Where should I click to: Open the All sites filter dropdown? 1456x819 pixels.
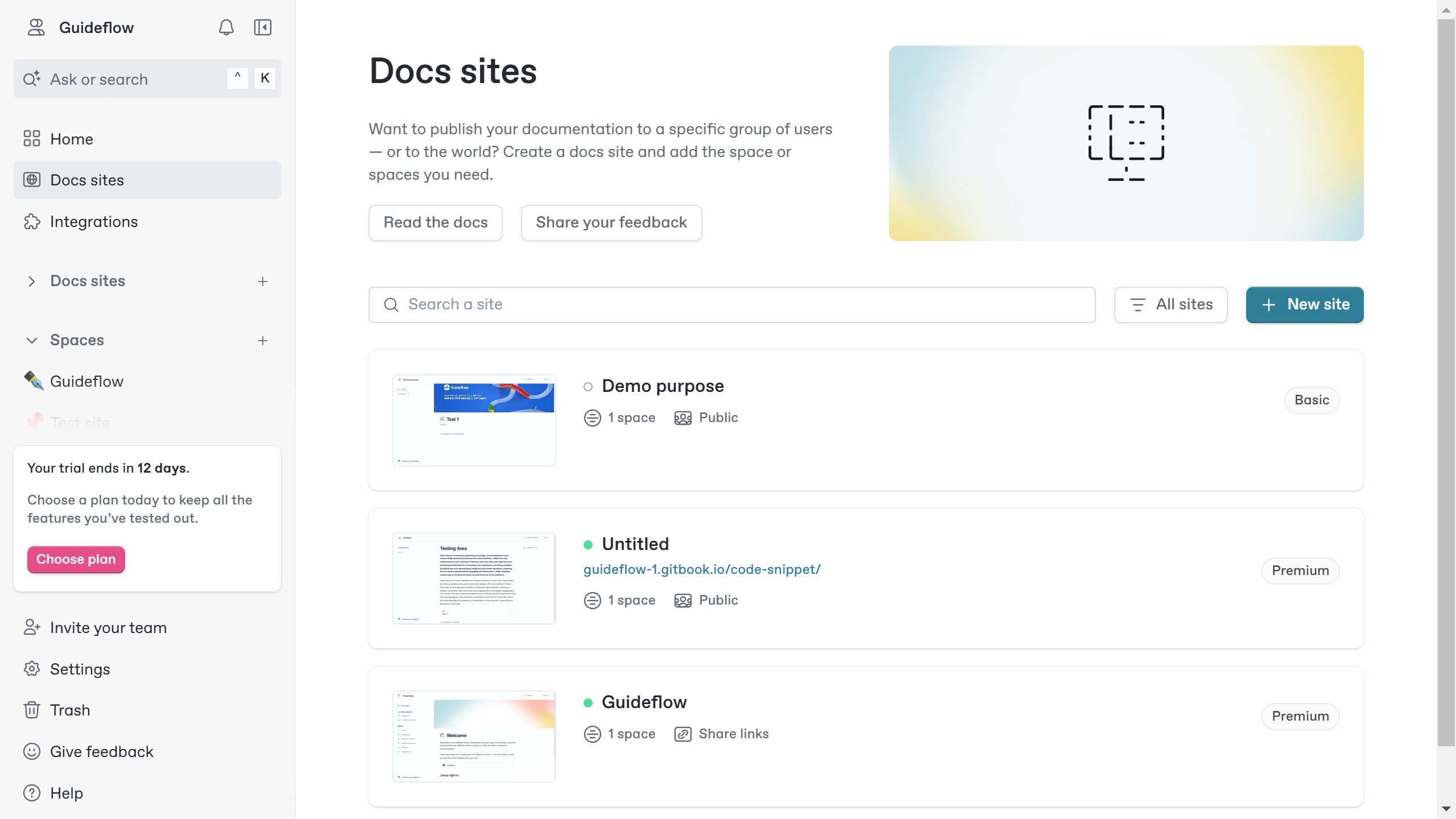point(1170,305)
